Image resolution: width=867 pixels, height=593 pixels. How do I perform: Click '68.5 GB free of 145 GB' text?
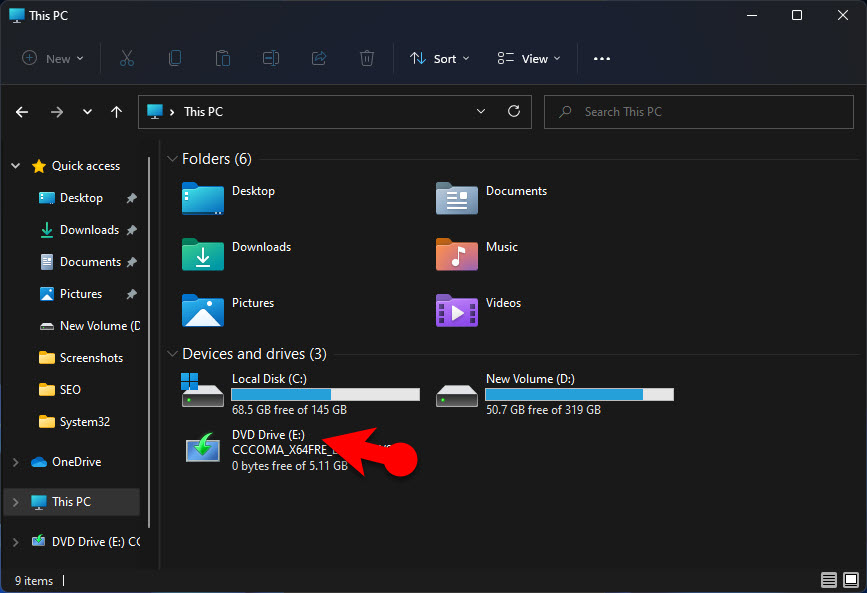point(289,410)
